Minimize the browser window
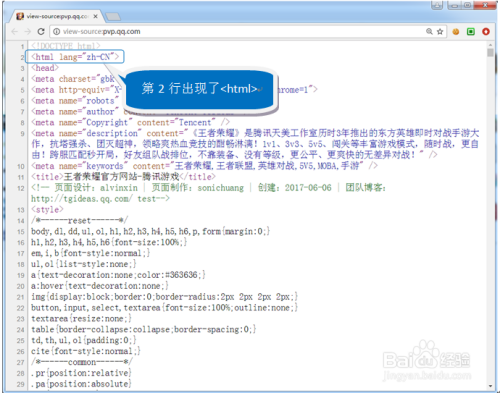Viewport: 500px width, 393px height. pyautogui.click(x=454, y=5)
